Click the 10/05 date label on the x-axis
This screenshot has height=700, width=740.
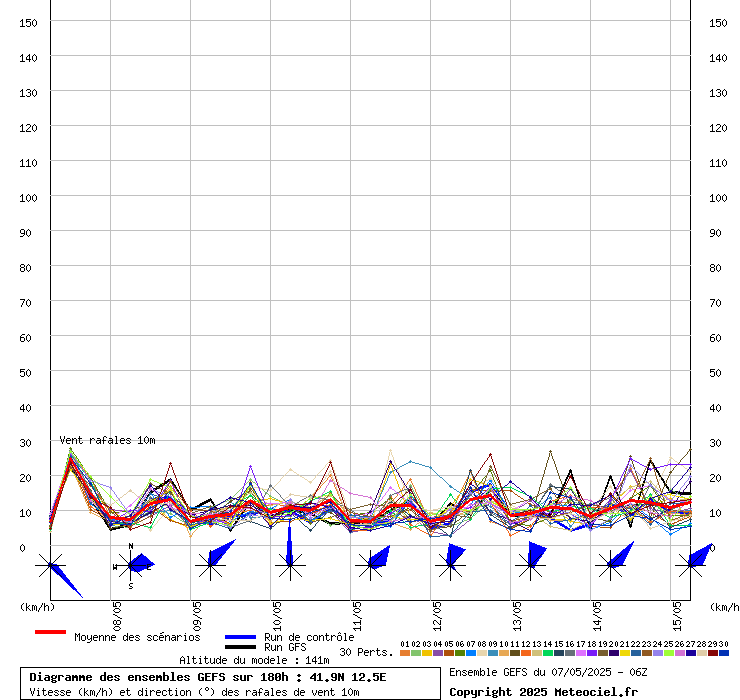277,616
